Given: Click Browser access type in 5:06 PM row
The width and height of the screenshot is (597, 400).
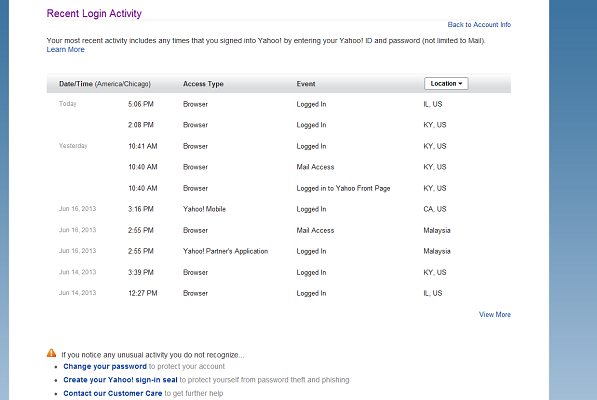Looking at the screenshot, I should (195, 104).
